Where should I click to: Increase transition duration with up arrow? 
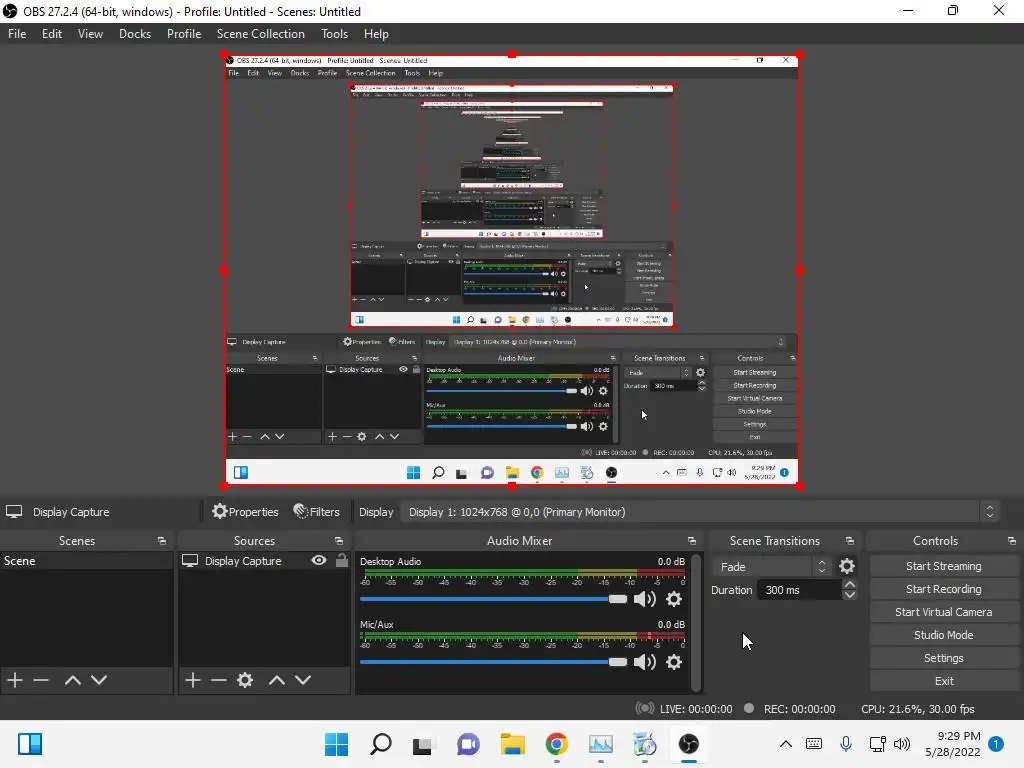[x=850, y=584]
